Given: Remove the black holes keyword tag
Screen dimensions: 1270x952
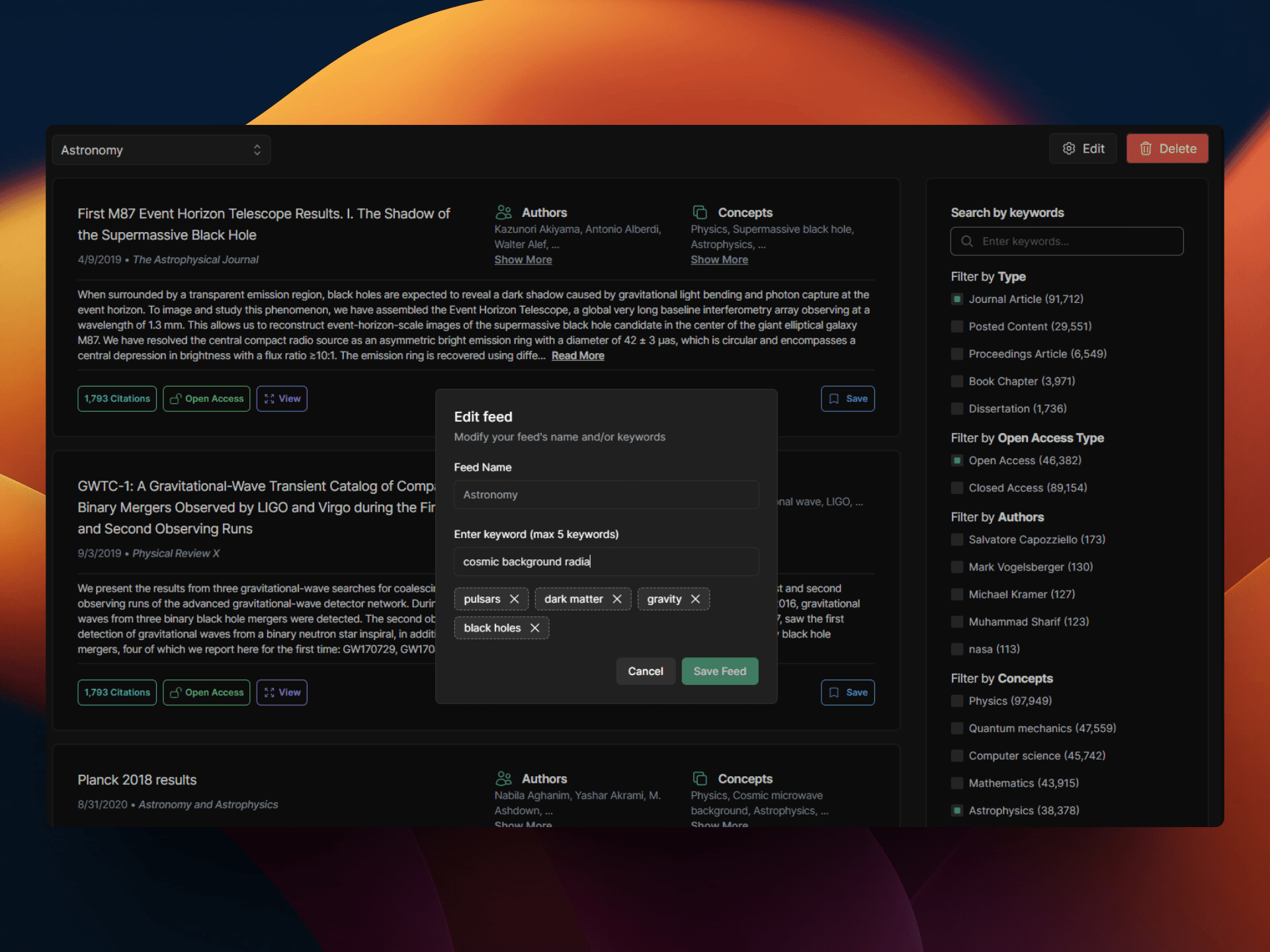Looking at the screenshot, I should [534, 628].
